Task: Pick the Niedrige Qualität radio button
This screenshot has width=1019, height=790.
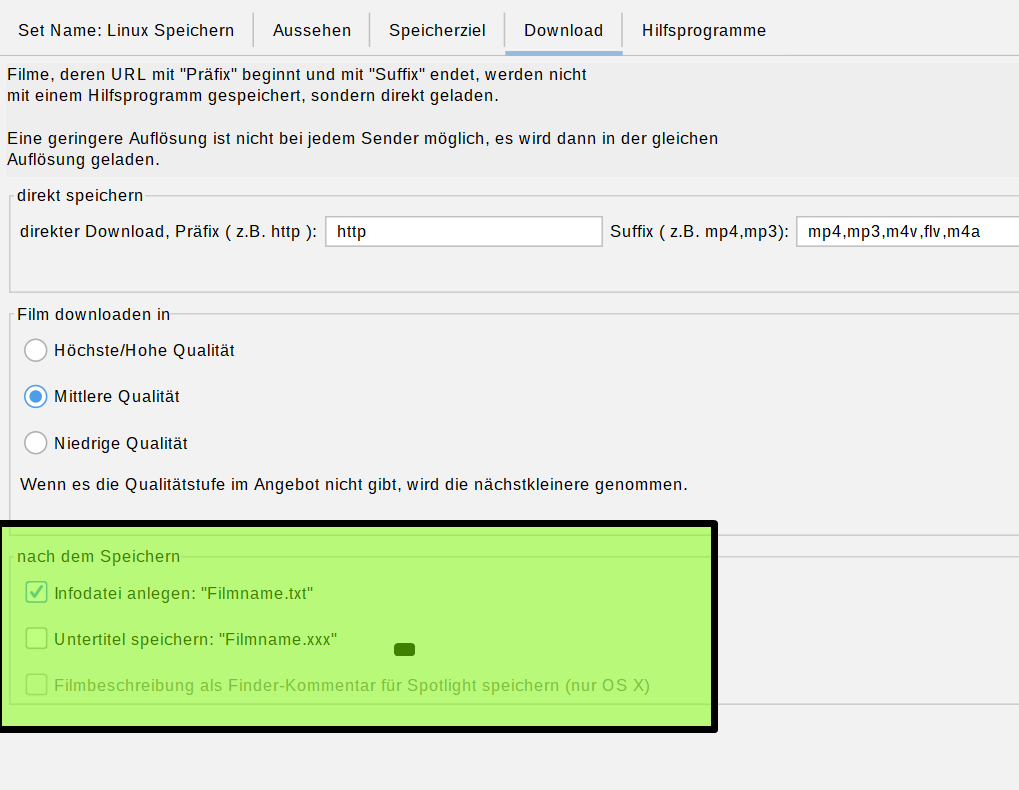Action: pyautogui.click(x=36, y=443)
